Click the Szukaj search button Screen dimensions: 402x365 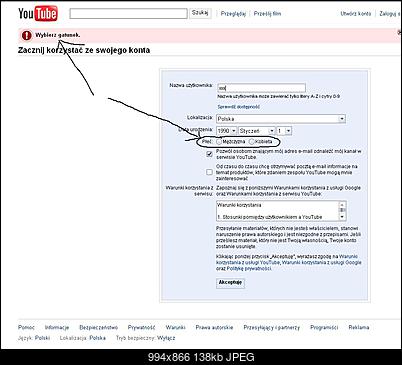point(200,13)
